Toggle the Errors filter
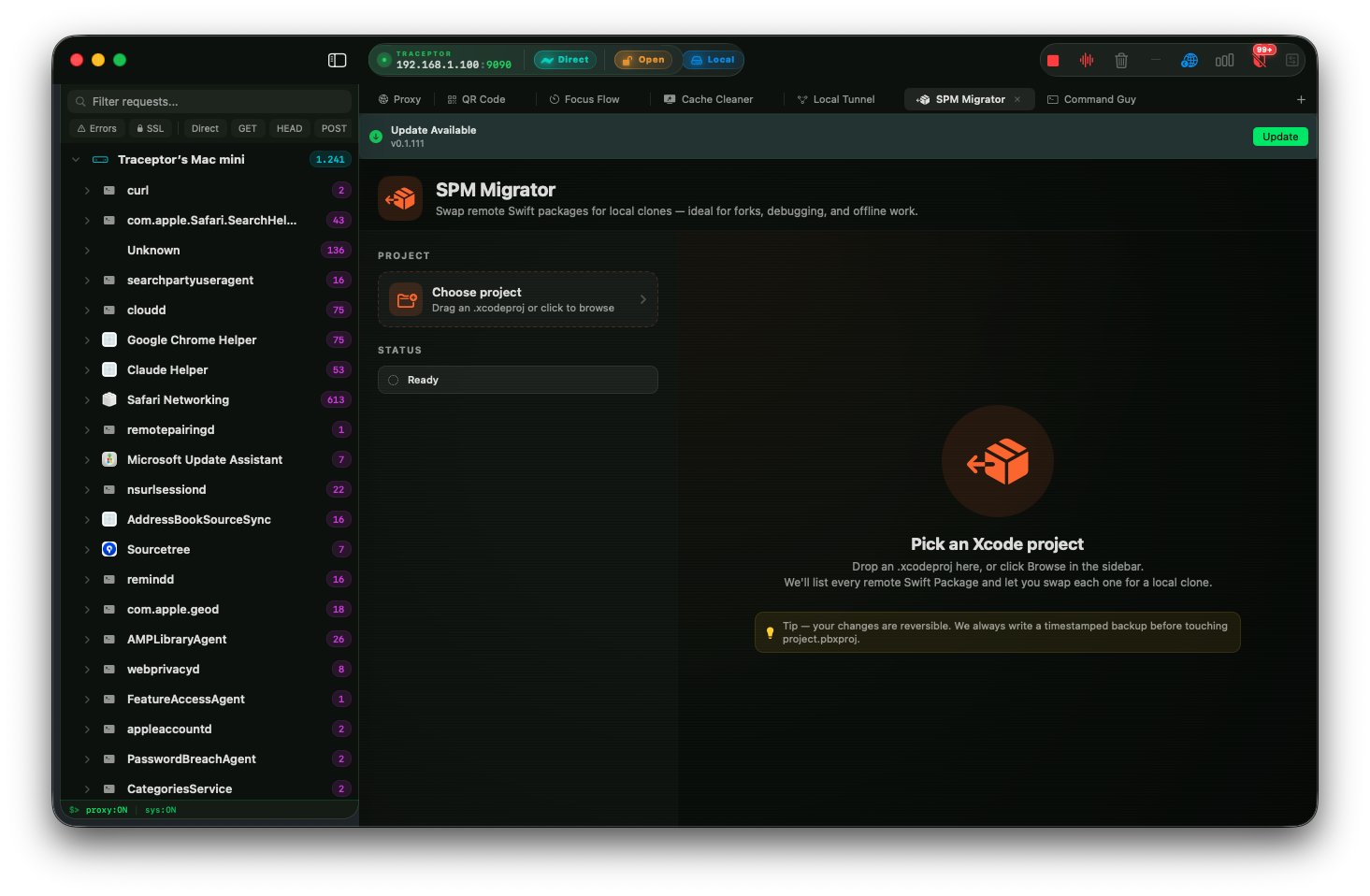The width and height of the screenshot is (1370, 896). point(97,128)
